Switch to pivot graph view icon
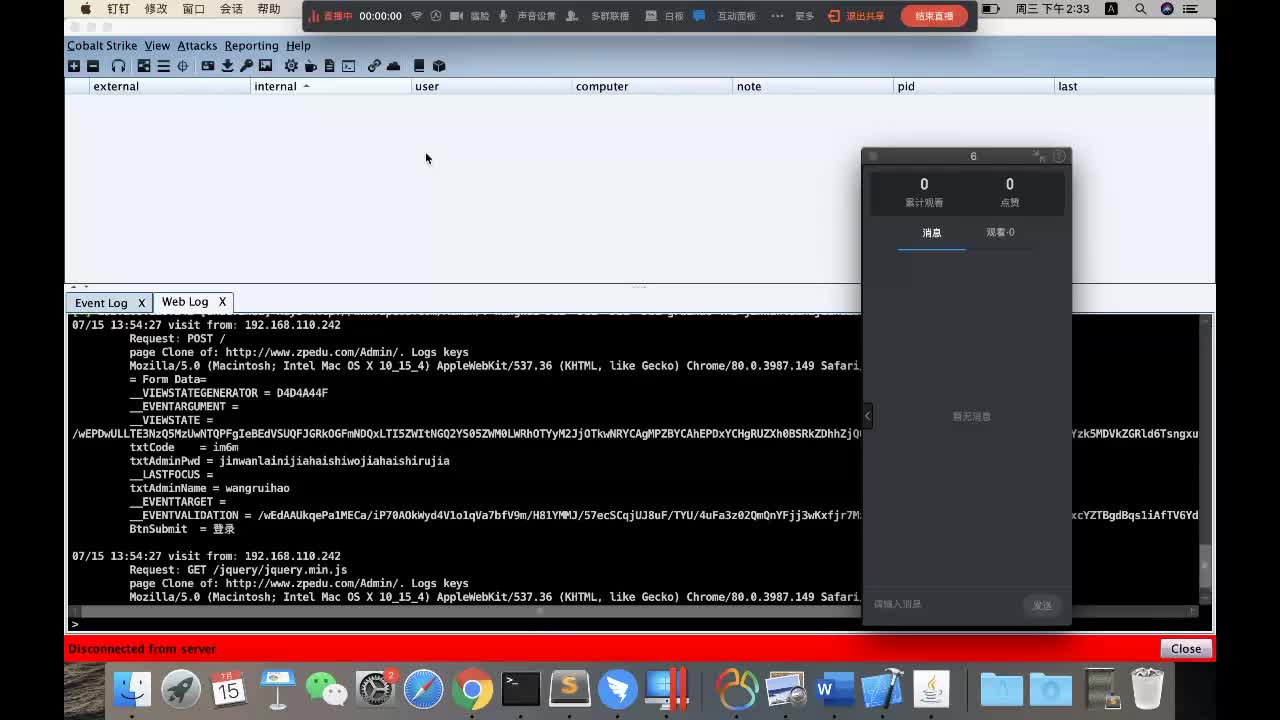This screenshot has width=1280, height=720. point(144,66)
